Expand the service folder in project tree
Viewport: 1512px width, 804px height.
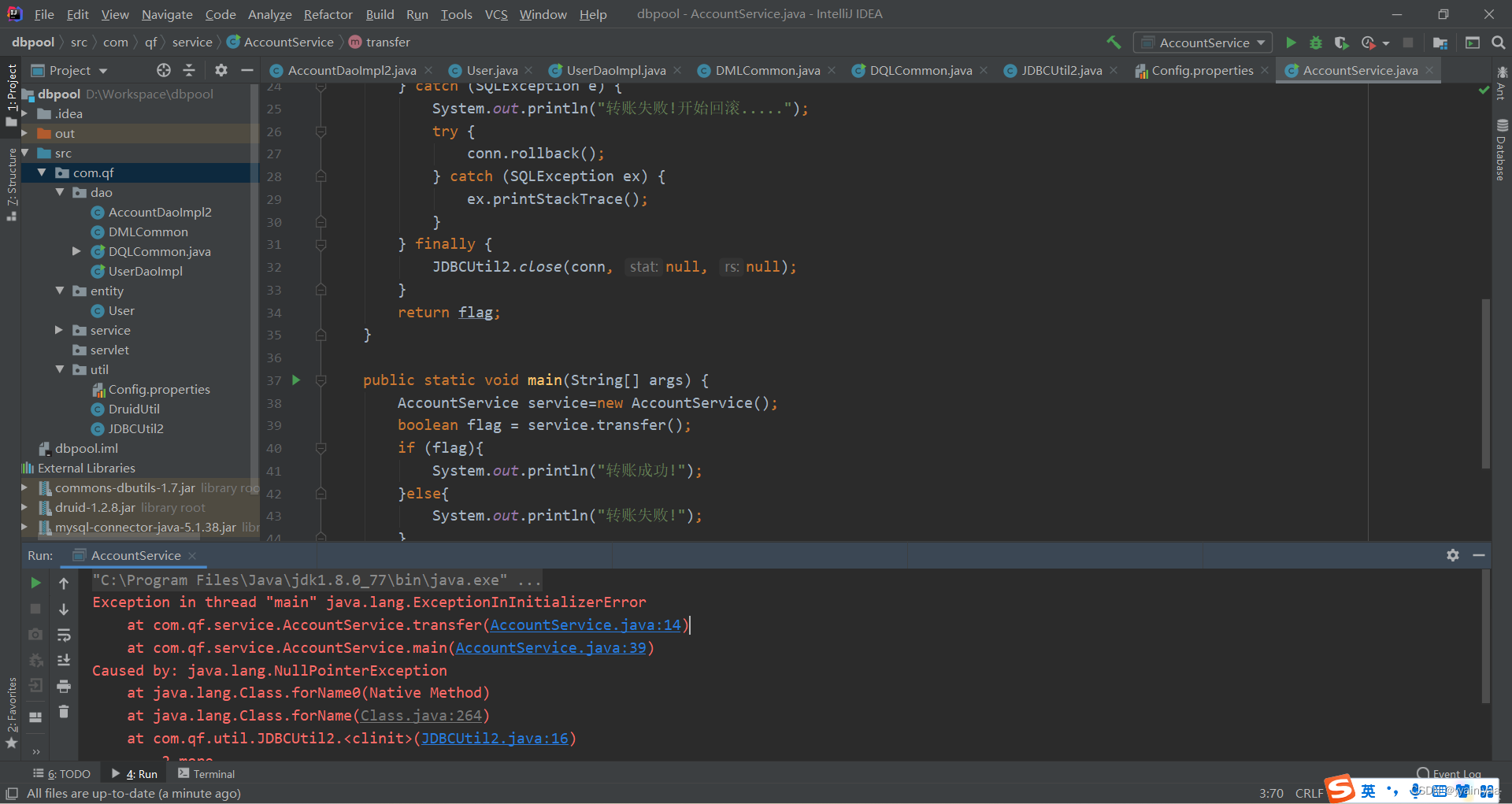58,330
